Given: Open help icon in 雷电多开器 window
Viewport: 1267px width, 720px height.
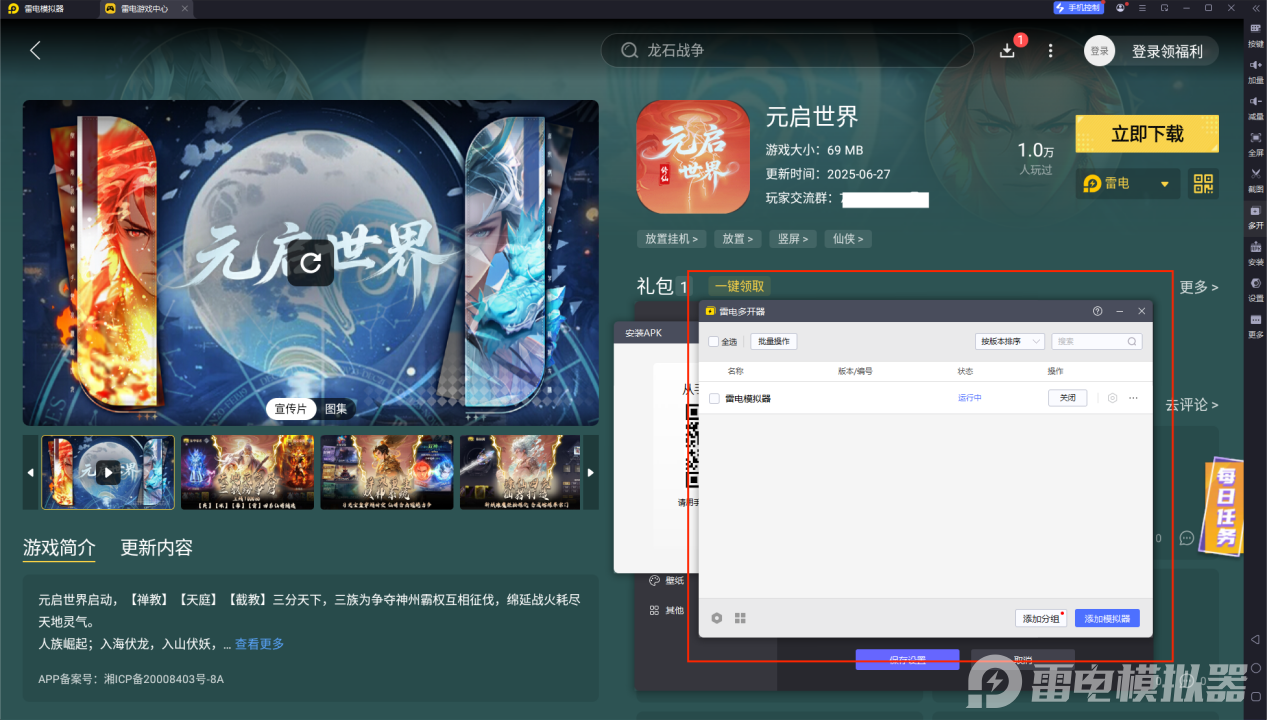Looking at the screenshot, I should (x=1098, y=312).
